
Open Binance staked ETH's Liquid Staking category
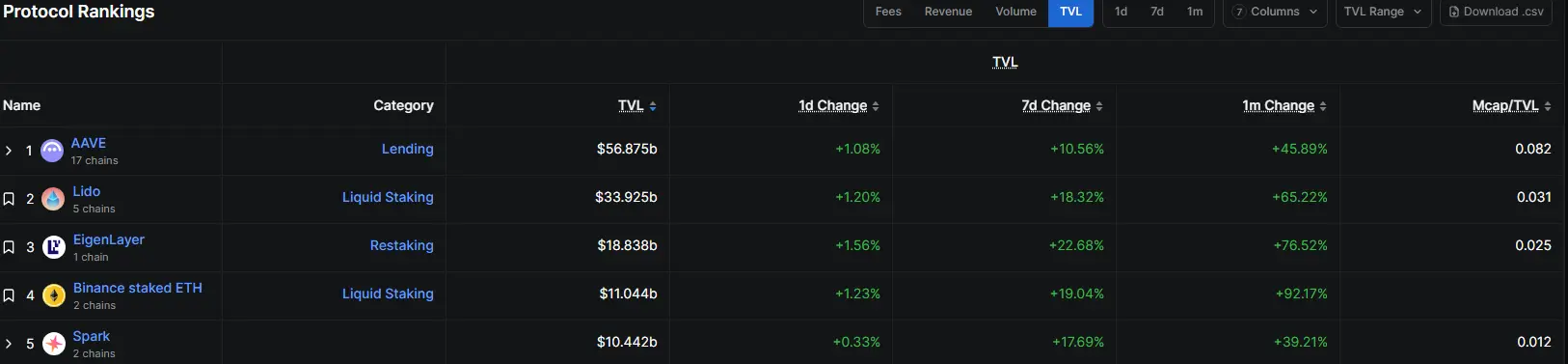point(388,294)
